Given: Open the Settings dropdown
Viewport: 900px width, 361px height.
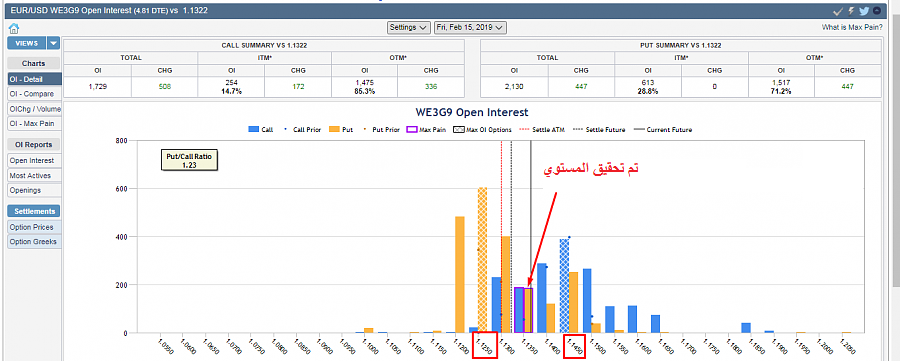Looking at the screenshot, I should click(x=408, y=27).
